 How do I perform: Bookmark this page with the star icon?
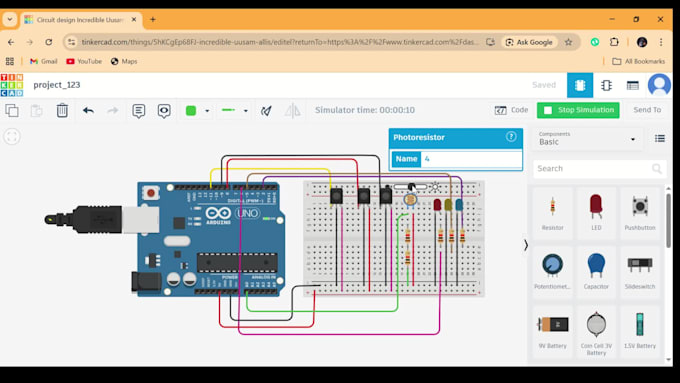click(569, 42)
